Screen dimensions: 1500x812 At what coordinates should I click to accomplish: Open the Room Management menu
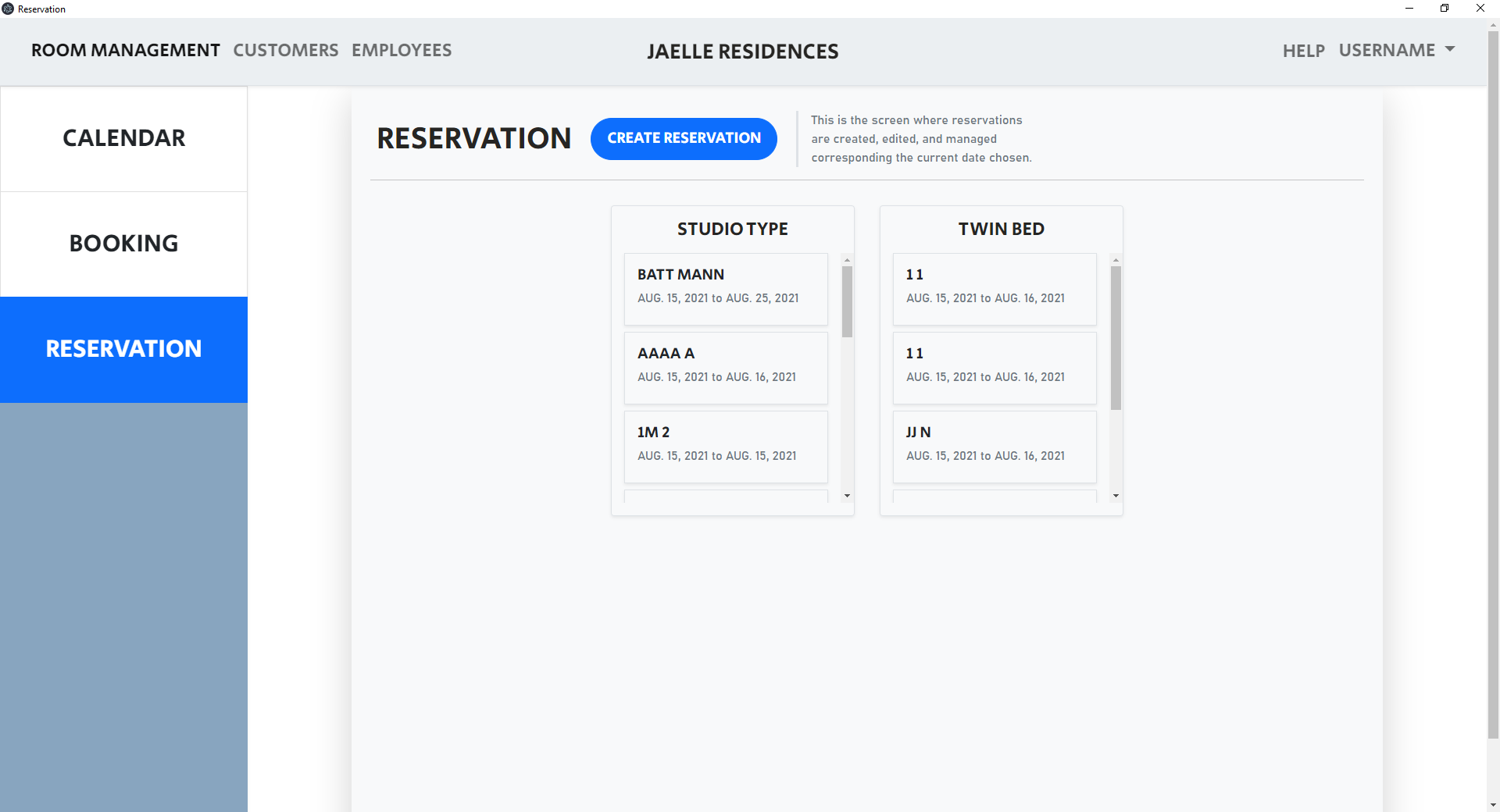point(126,50)
